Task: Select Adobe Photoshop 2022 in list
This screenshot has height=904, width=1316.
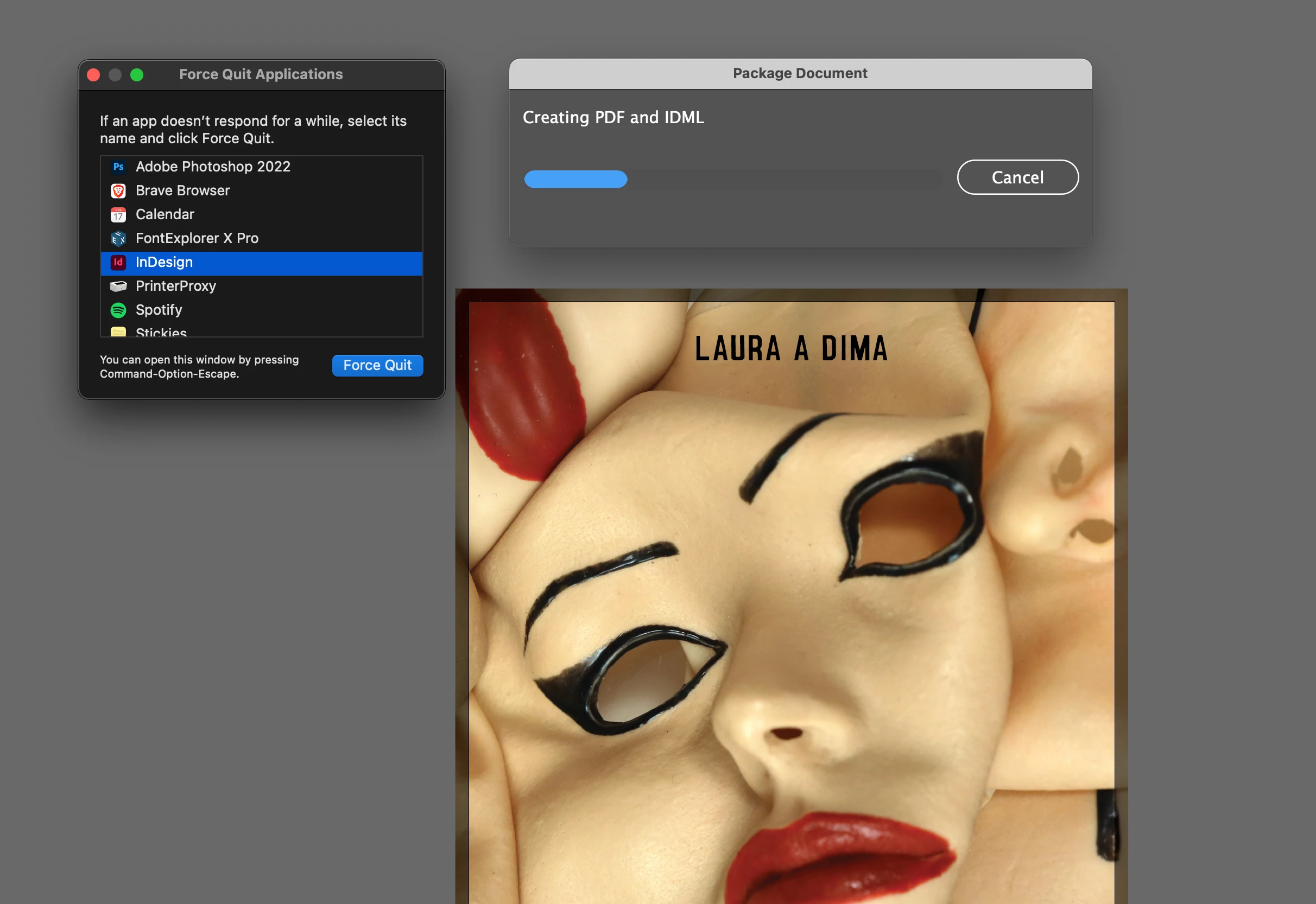Action: click(x=212, y=167)
